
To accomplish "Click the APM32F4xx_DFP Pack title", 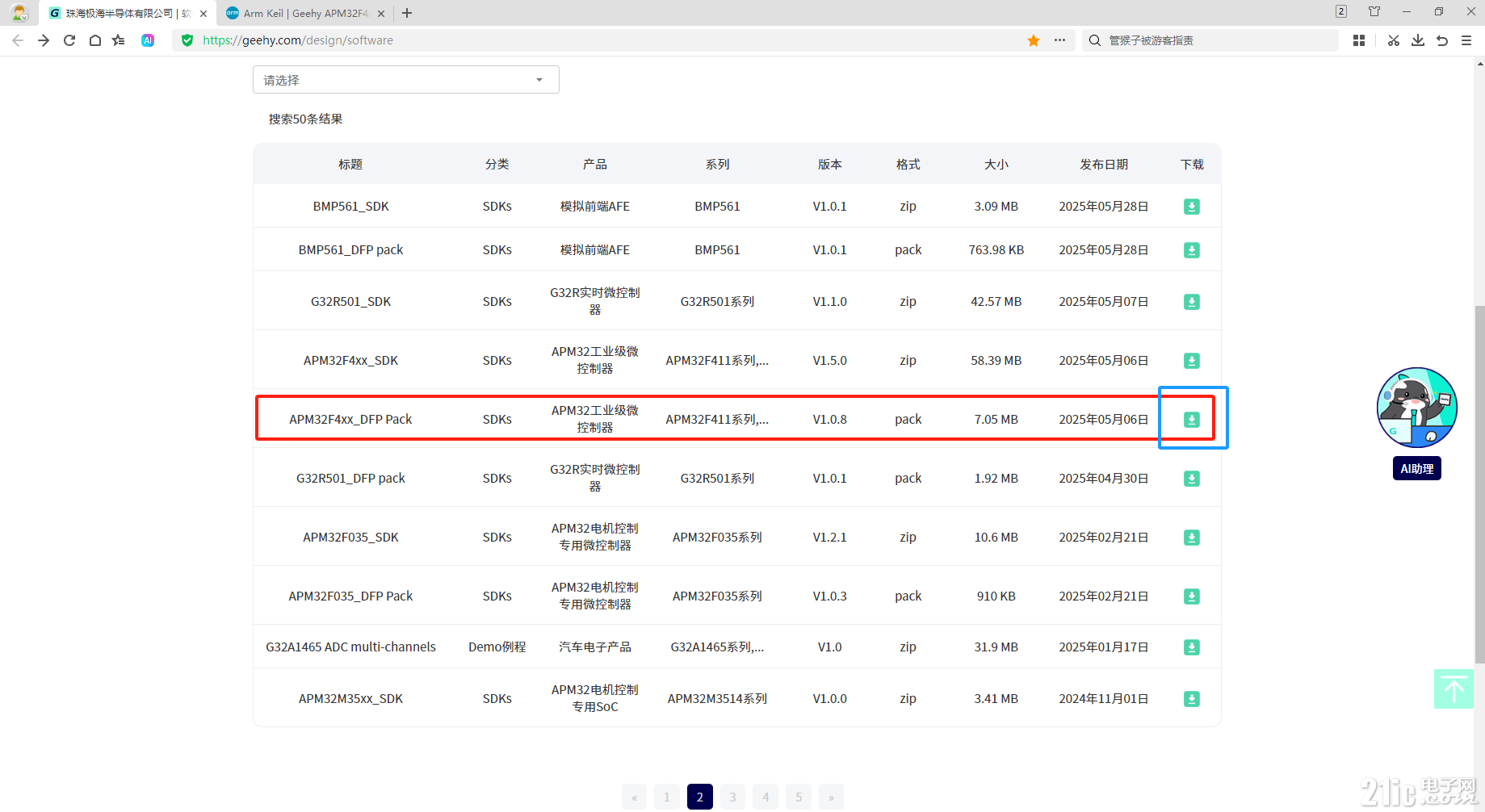I will tap(350, 419).
